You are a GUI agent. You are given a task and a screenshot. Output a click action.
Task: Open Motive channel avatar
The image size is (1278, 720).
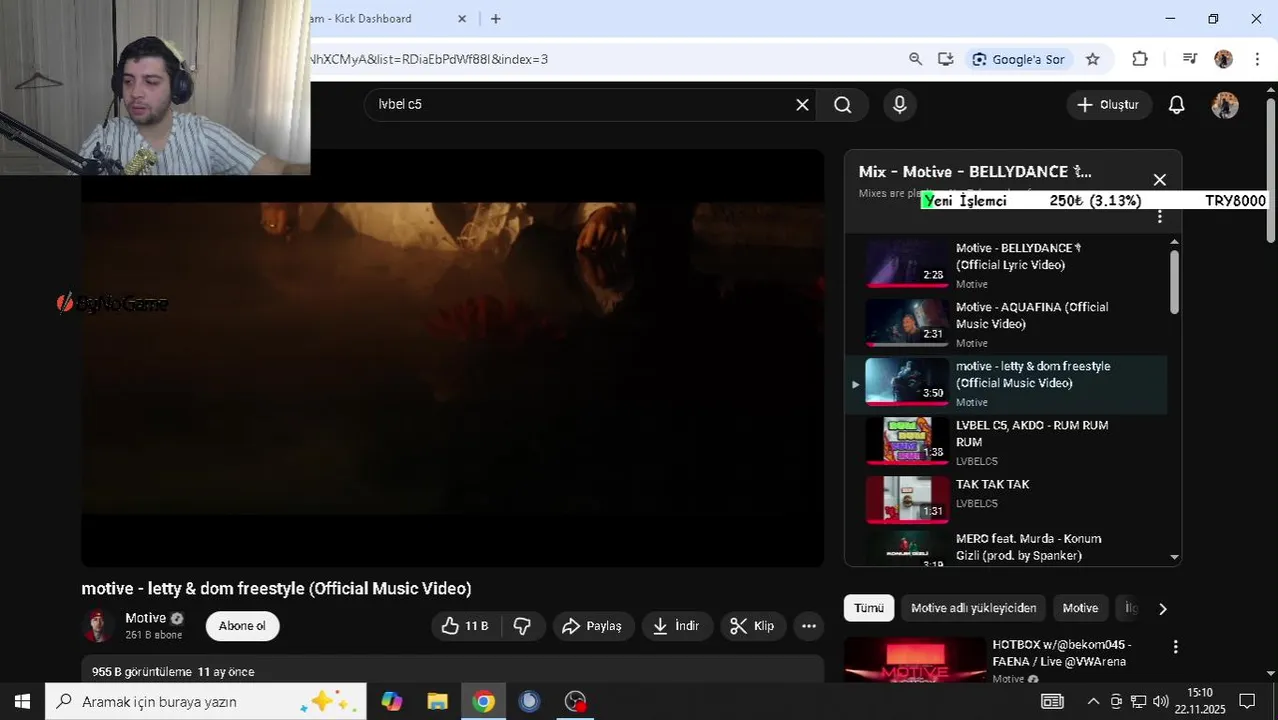(98, 626)
